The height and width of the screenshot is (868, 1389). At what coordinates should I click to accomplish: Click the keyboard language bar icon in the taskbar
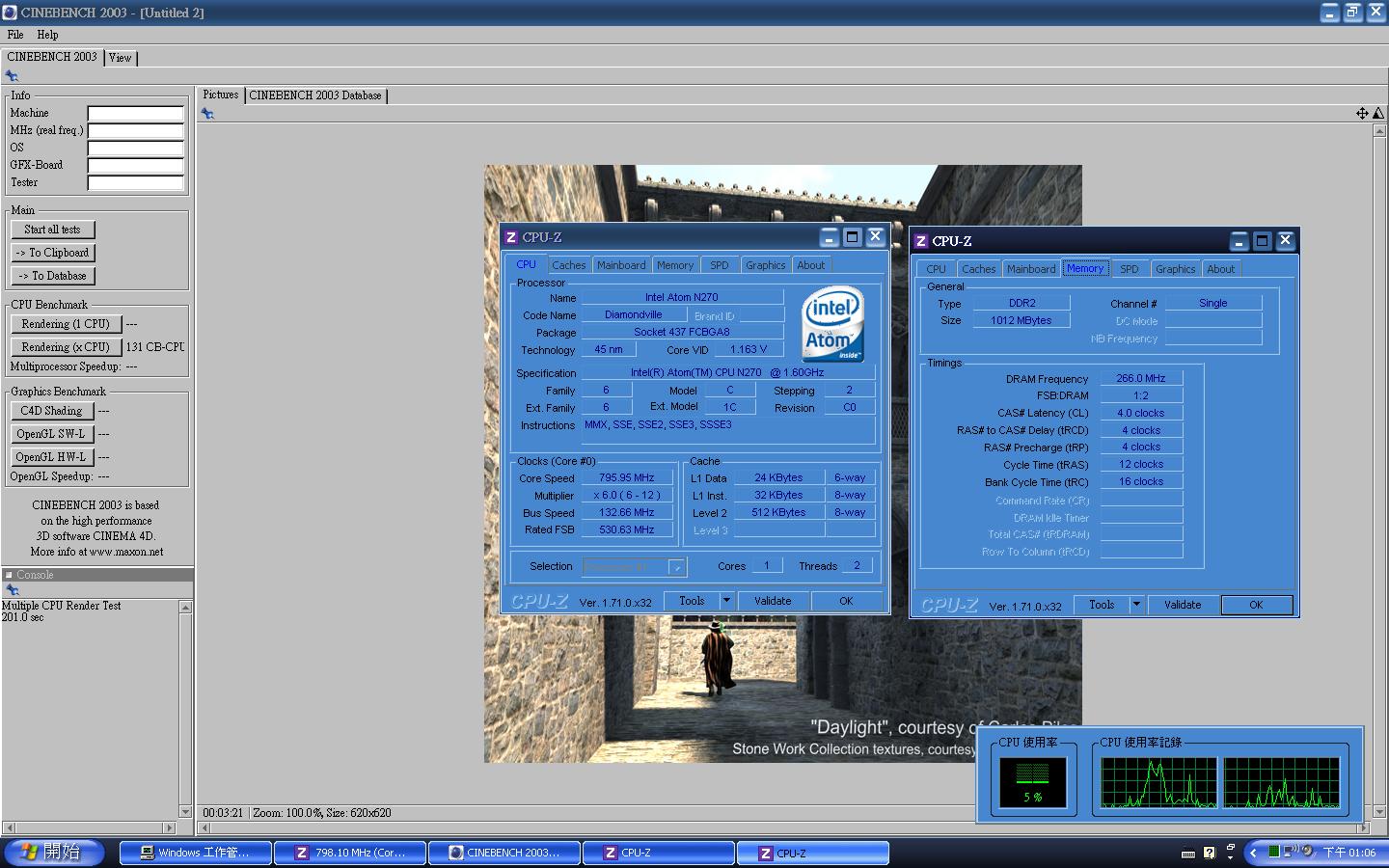coord(1188,853)
